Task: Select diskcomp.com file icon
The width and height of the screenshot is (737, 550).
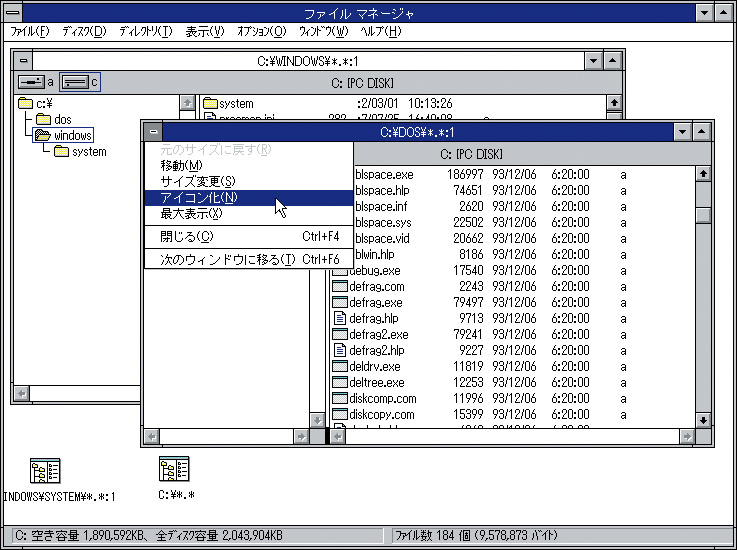Action: point(339,398)
